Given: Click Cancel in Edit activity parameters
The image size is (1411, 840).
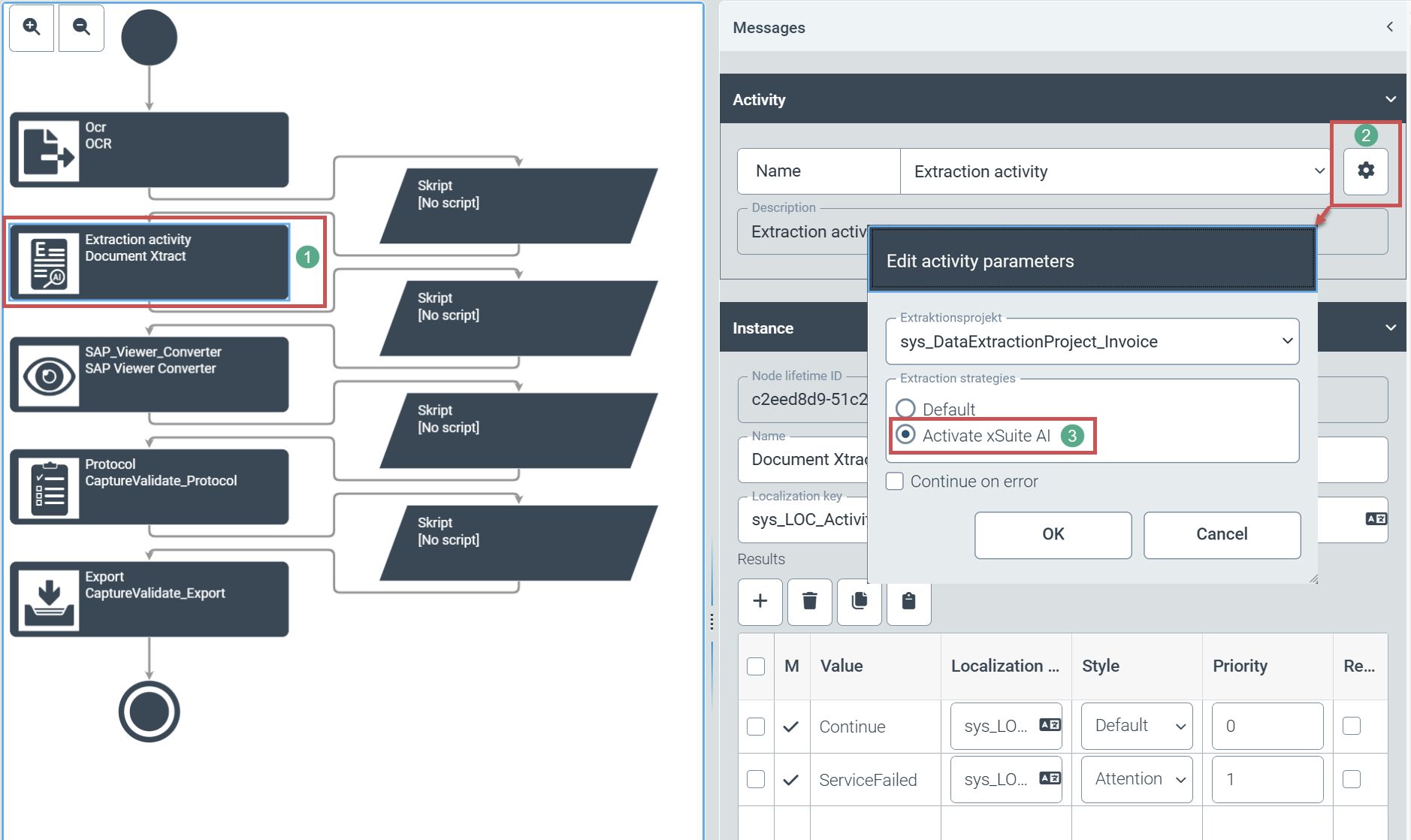Looking at the screenshot, I should coord(1221,534).
